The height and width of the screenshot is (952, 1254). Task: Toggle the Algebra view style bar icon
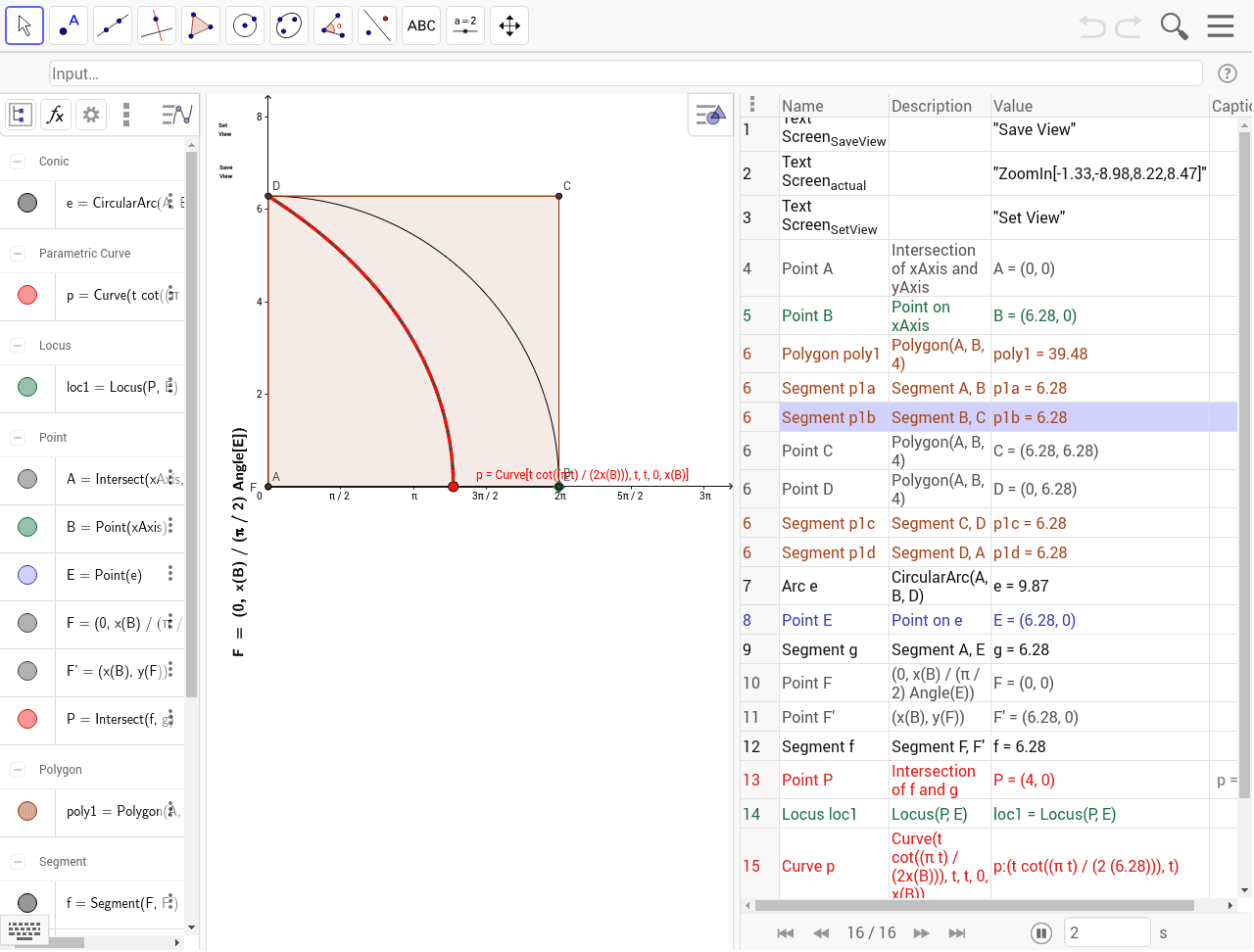tap(20, 115)
